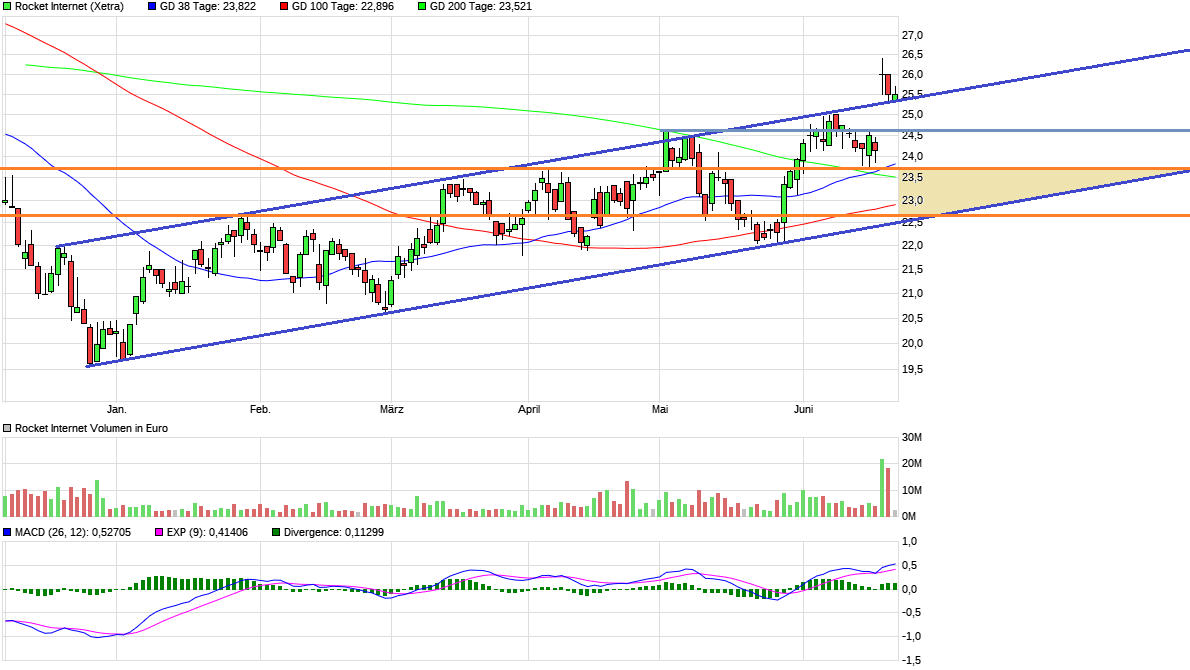Click the 22,0 price axis value

coord(912,245)
